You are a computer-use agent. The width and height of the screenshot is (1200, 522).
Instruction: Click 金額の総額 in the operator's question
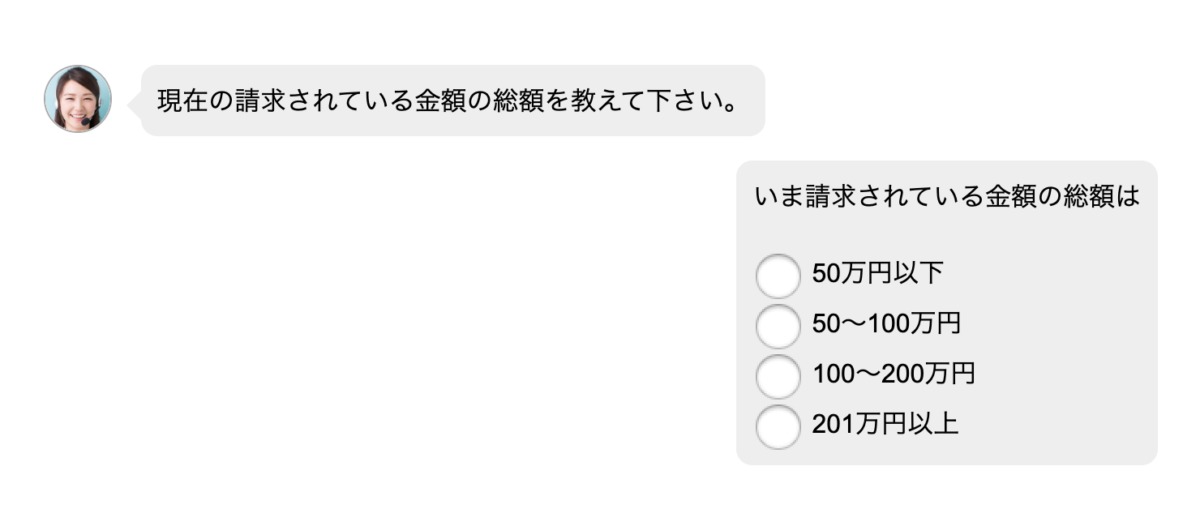(x=479, y=101)
